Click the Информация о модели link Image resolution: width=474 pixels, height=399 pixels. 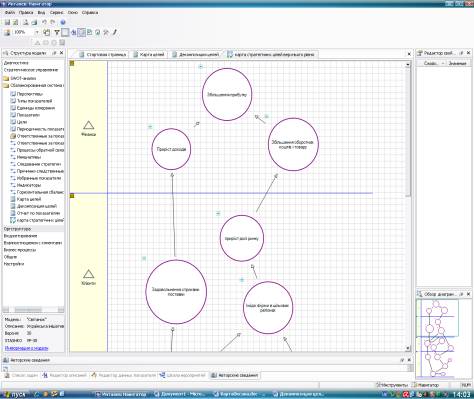27,348
